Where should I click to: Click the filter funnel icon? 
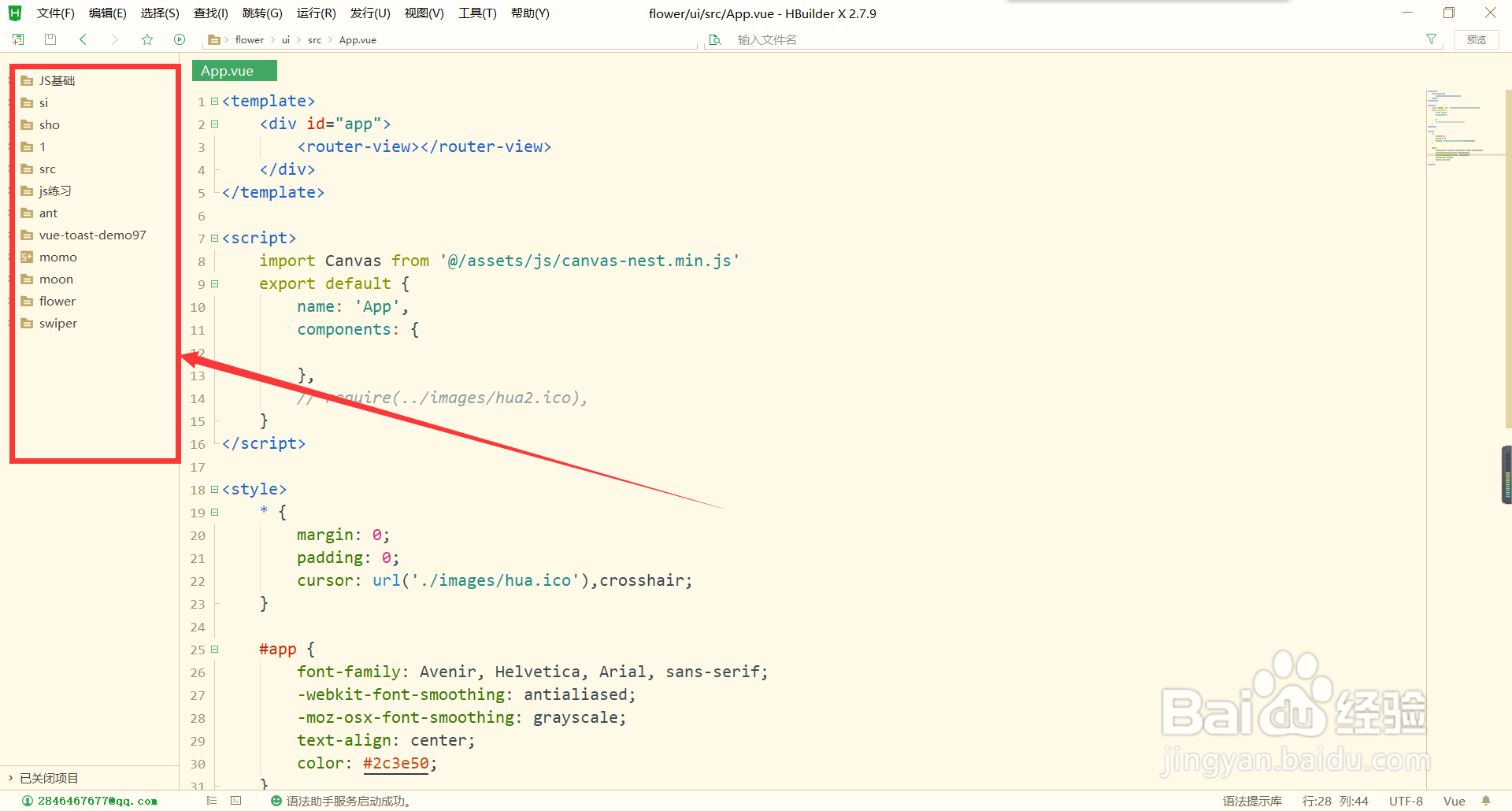[x=1431, y=39]
